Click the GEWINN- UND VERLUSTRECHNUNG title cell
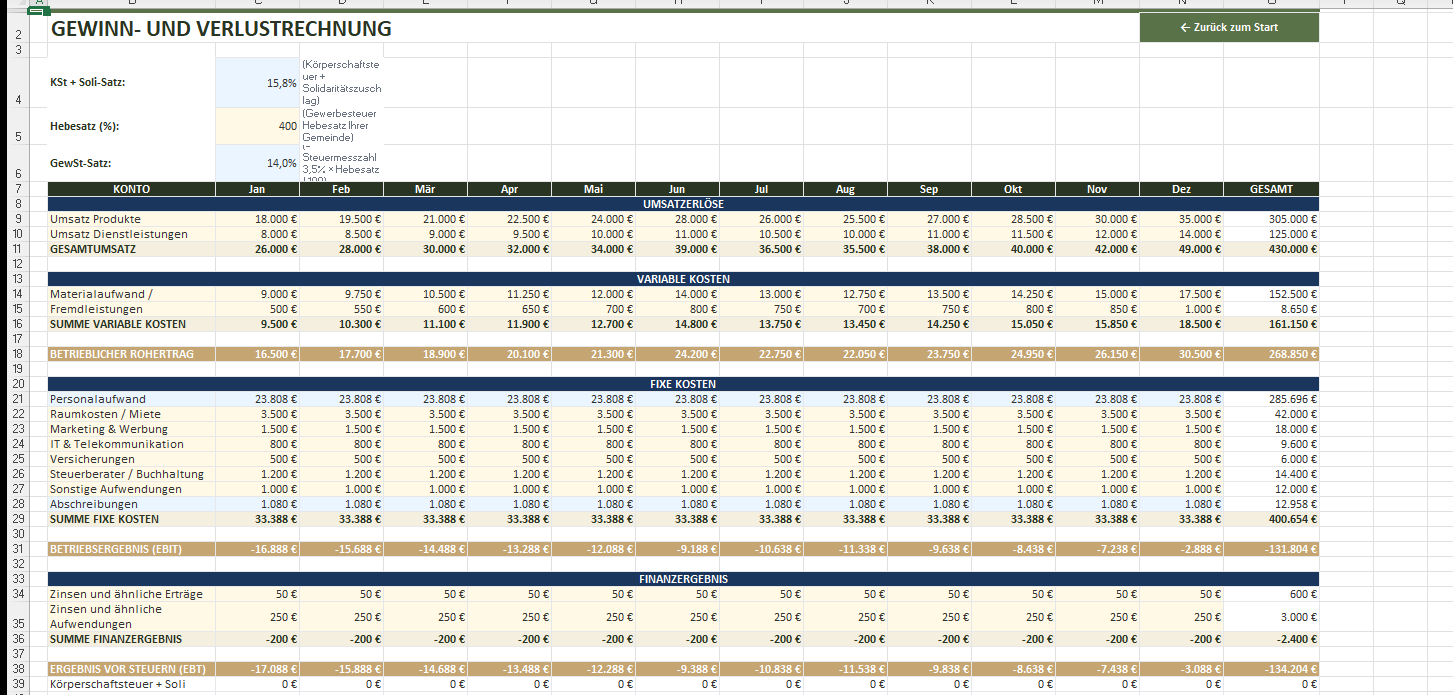The image size is (1453, 695). point(220,29)
